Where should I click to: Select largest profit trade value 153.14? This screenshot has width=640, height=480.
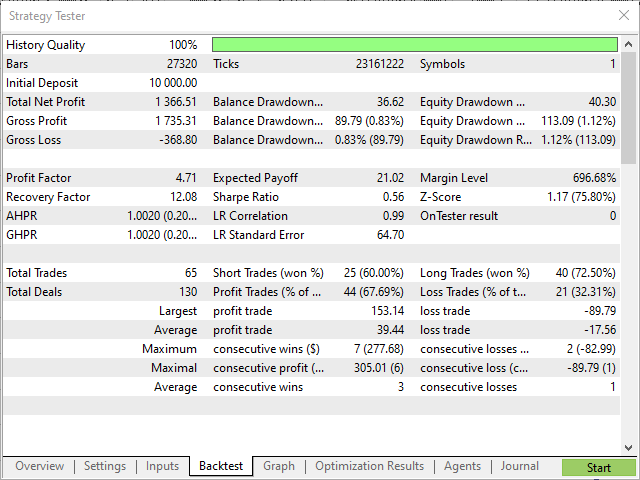click(x=387, y=311)
